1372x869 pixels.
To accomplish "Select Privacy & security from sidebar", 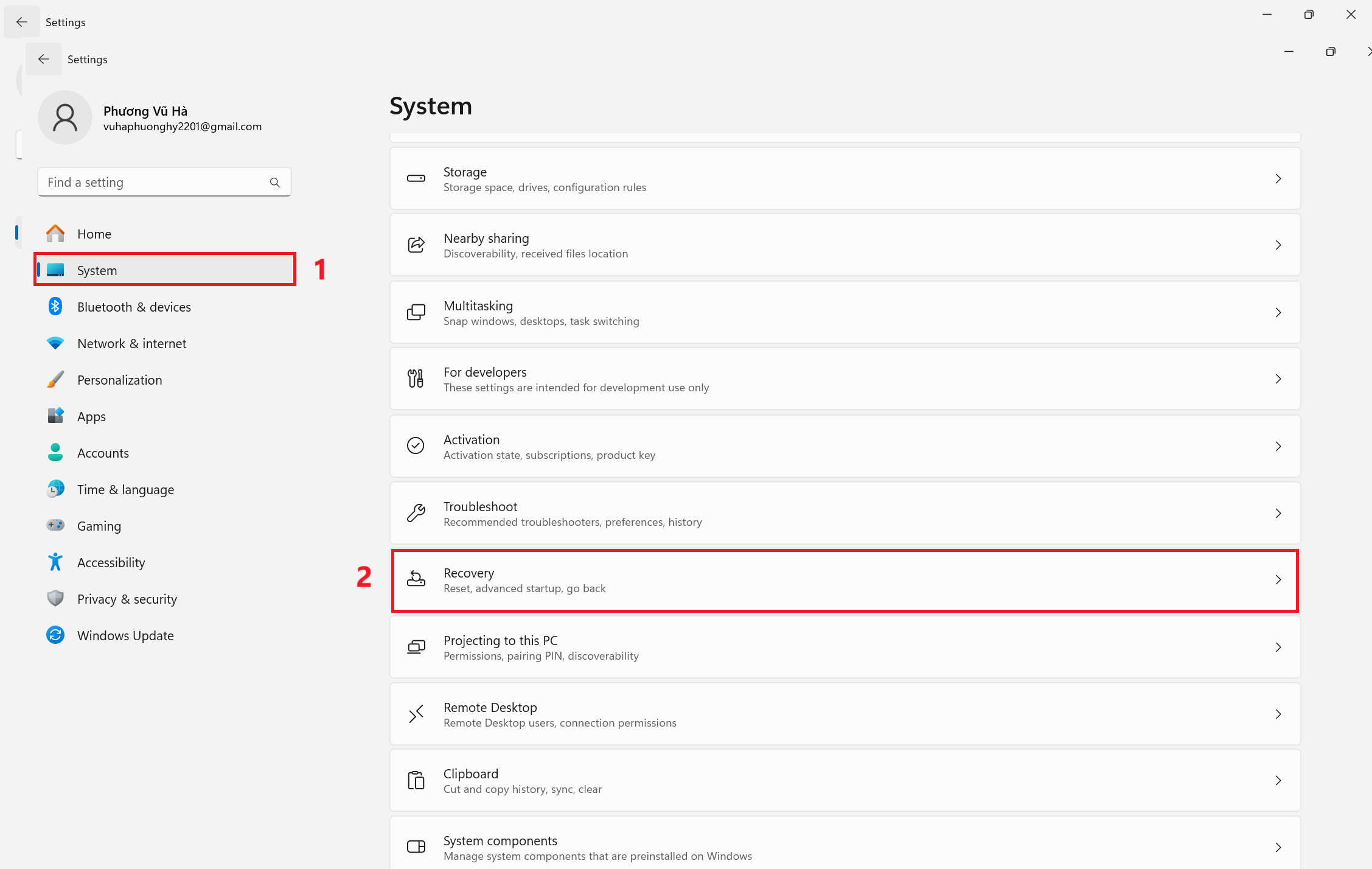I will click(x=128, y=598).
